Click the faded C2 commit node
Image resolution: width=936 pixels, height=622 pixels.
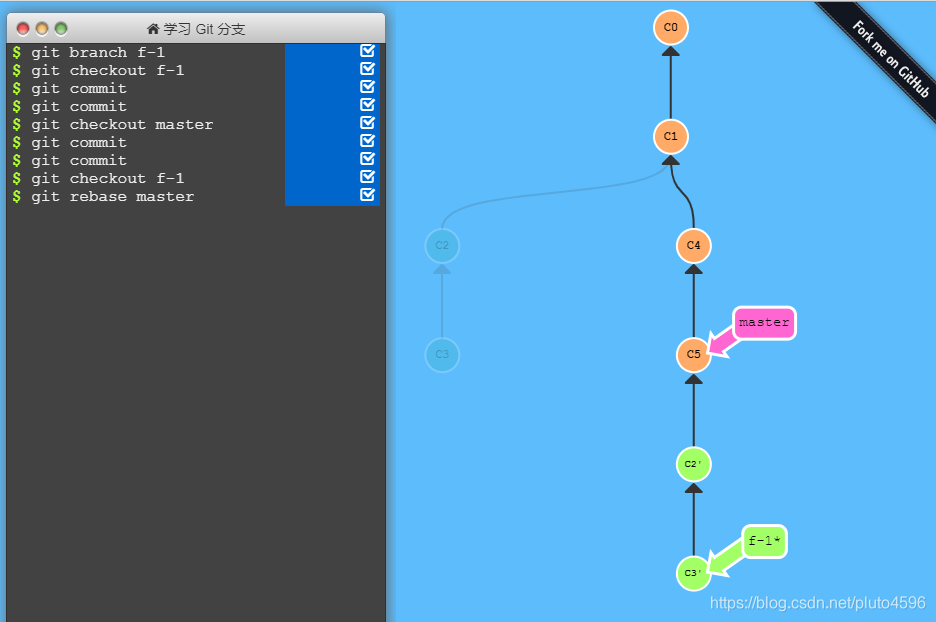coord(442,245)
